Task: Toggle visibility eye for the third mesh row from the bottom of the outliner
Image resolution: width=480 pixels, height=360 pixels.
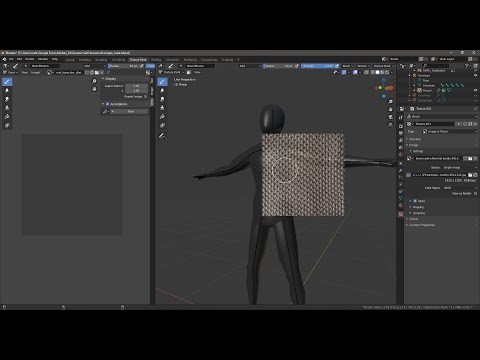Action: click(x=475, y=90)
